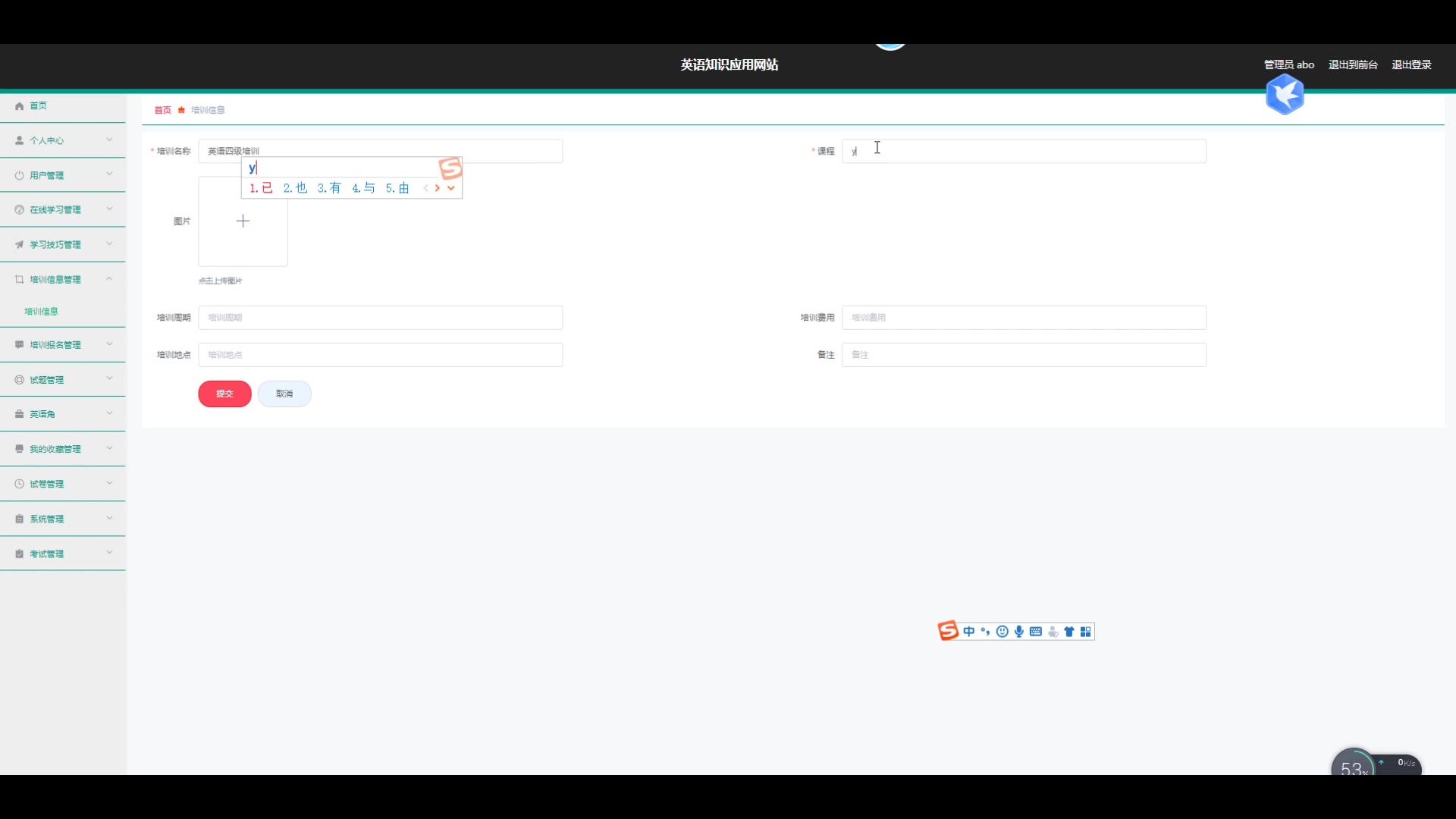
Task: Toggle Chinese/English mode 中 in Sogou bar
Action: [968, 632]
